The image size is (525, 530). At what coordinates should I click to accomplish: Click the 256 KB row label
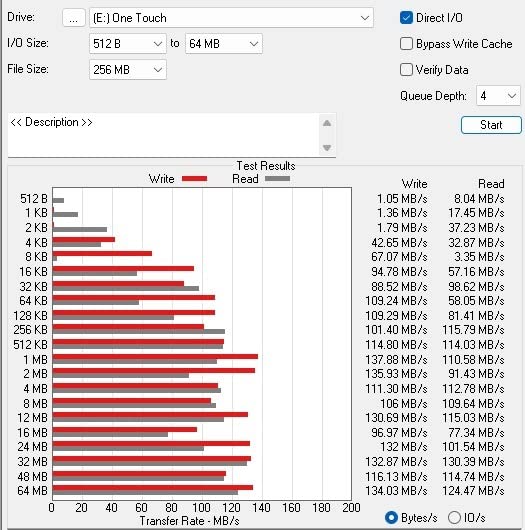tap(31, 330)
